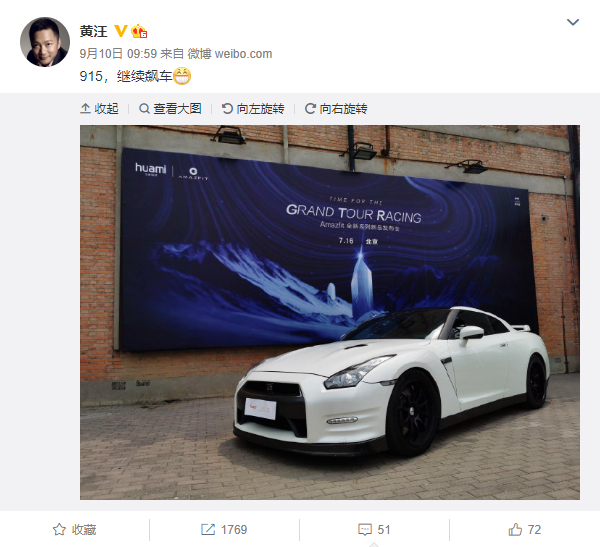Collapse the image with 收起
Viewport: 600px width, 547px height.
(99, 109)
